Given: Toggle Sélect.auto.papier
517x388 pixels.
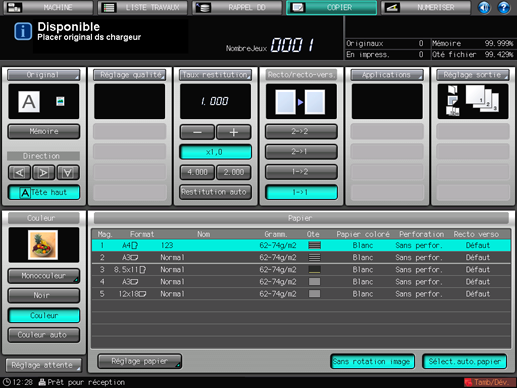Looking at the screenshot, I should [464, 361].
